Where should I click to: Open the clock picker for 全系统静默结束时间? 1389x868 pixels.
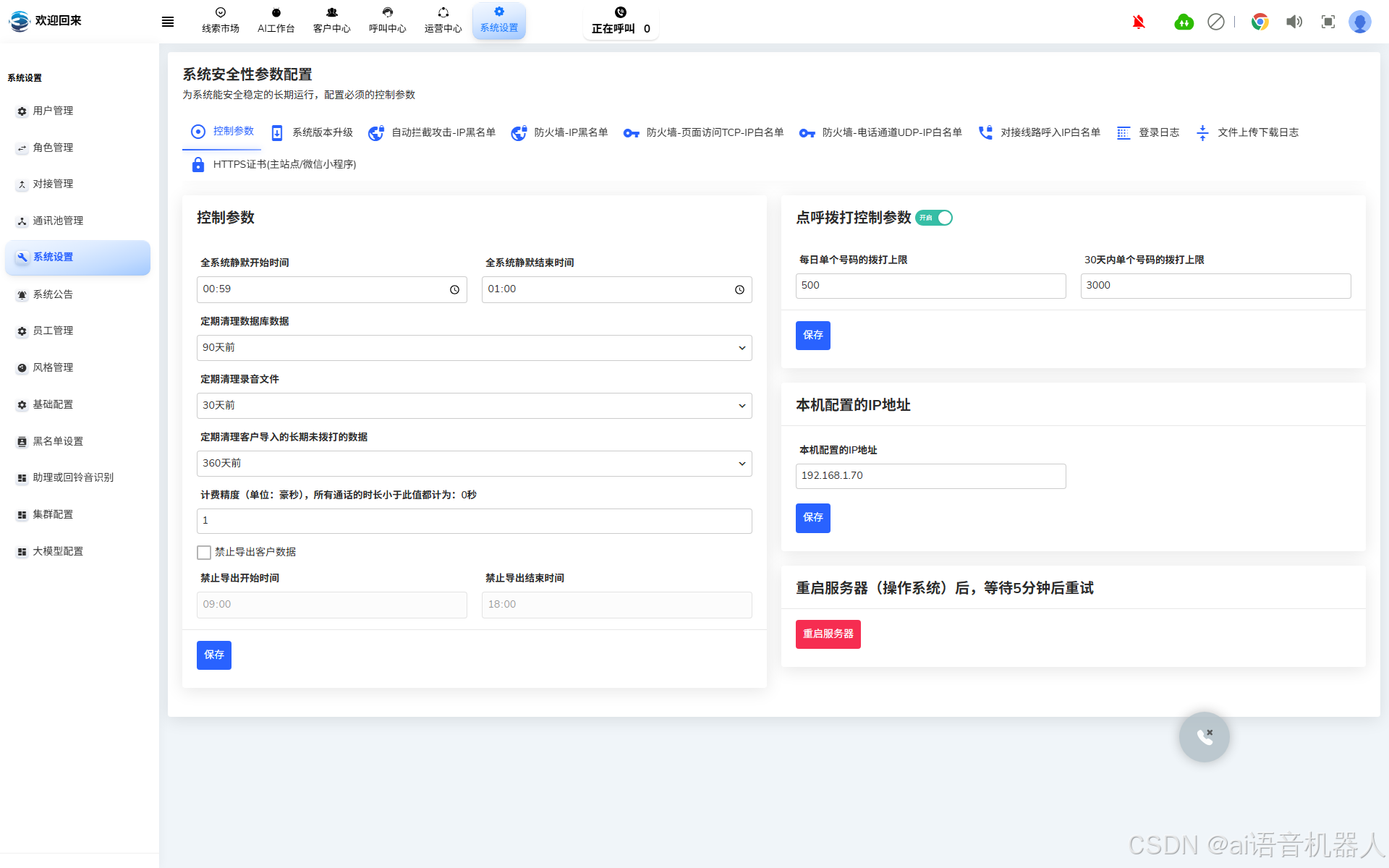click(739, 289)
